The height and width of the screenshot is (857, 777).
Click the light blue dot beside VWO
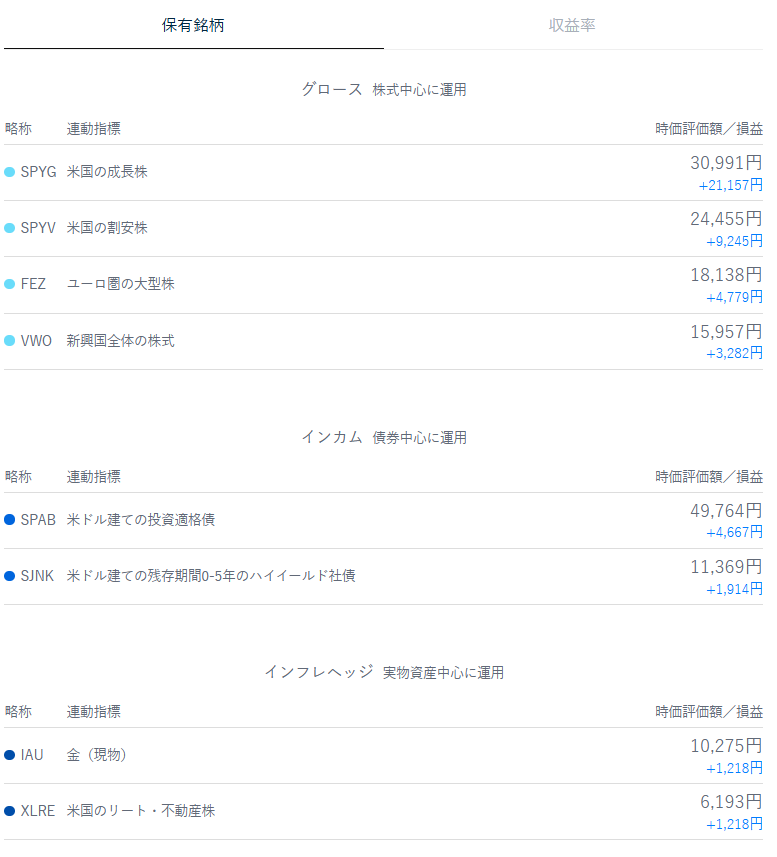[10, 341]
